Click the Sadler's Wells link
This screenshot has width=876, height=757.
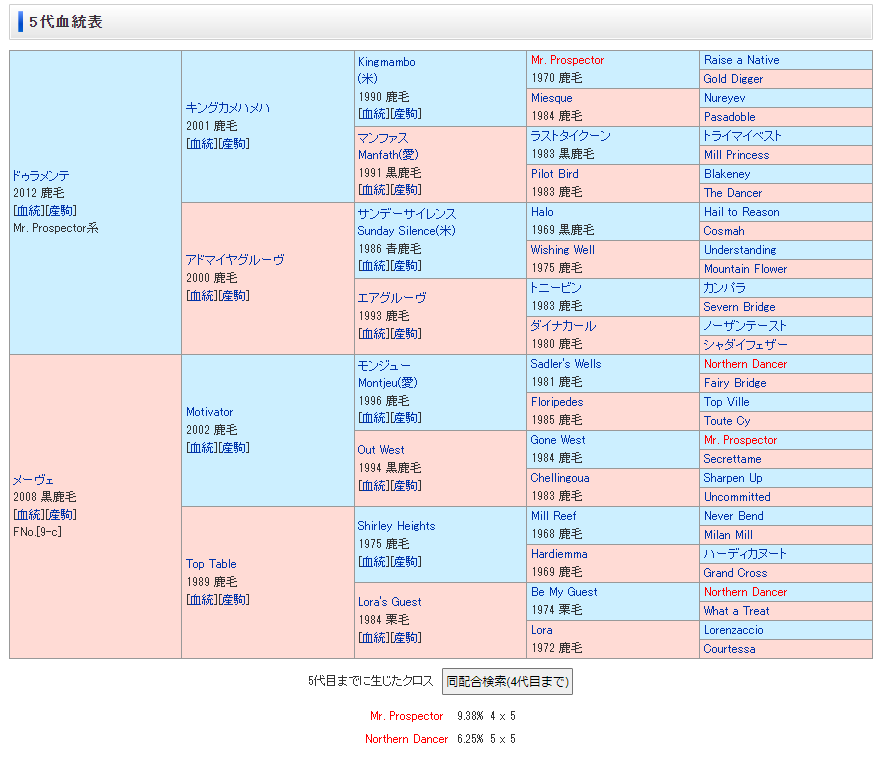[x=566, y=364]
